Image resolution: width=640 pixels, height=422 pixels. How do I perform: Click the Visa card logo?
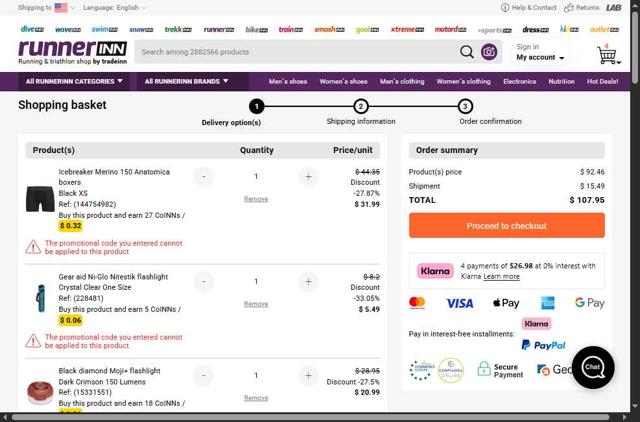tap(460, 303)
